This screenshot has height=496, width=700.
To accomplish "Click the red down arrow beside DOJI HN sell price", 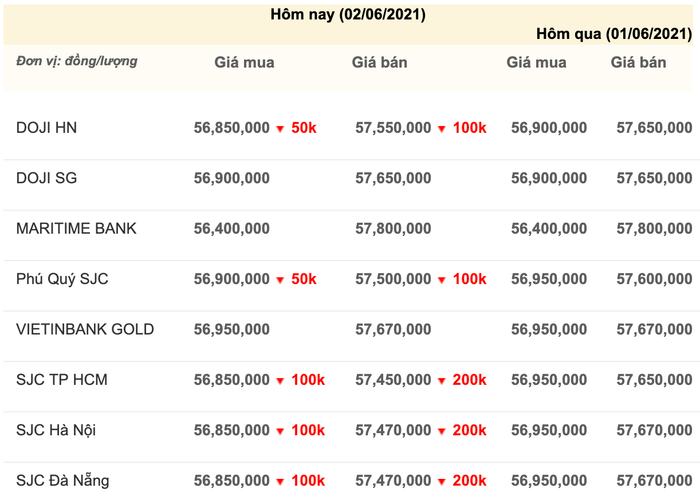I will pos(442,129).
